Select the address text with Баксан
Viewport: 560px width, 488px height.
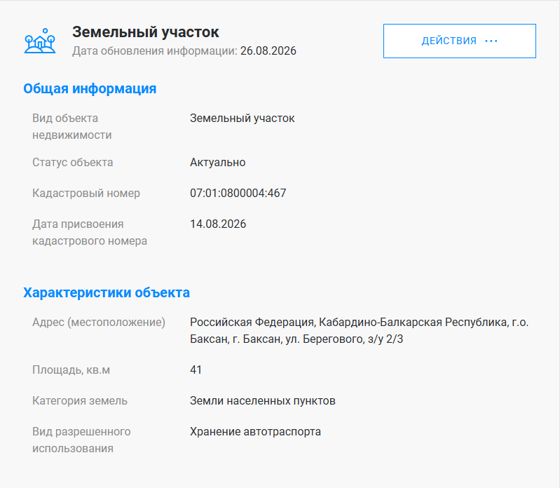coord(359,330)
